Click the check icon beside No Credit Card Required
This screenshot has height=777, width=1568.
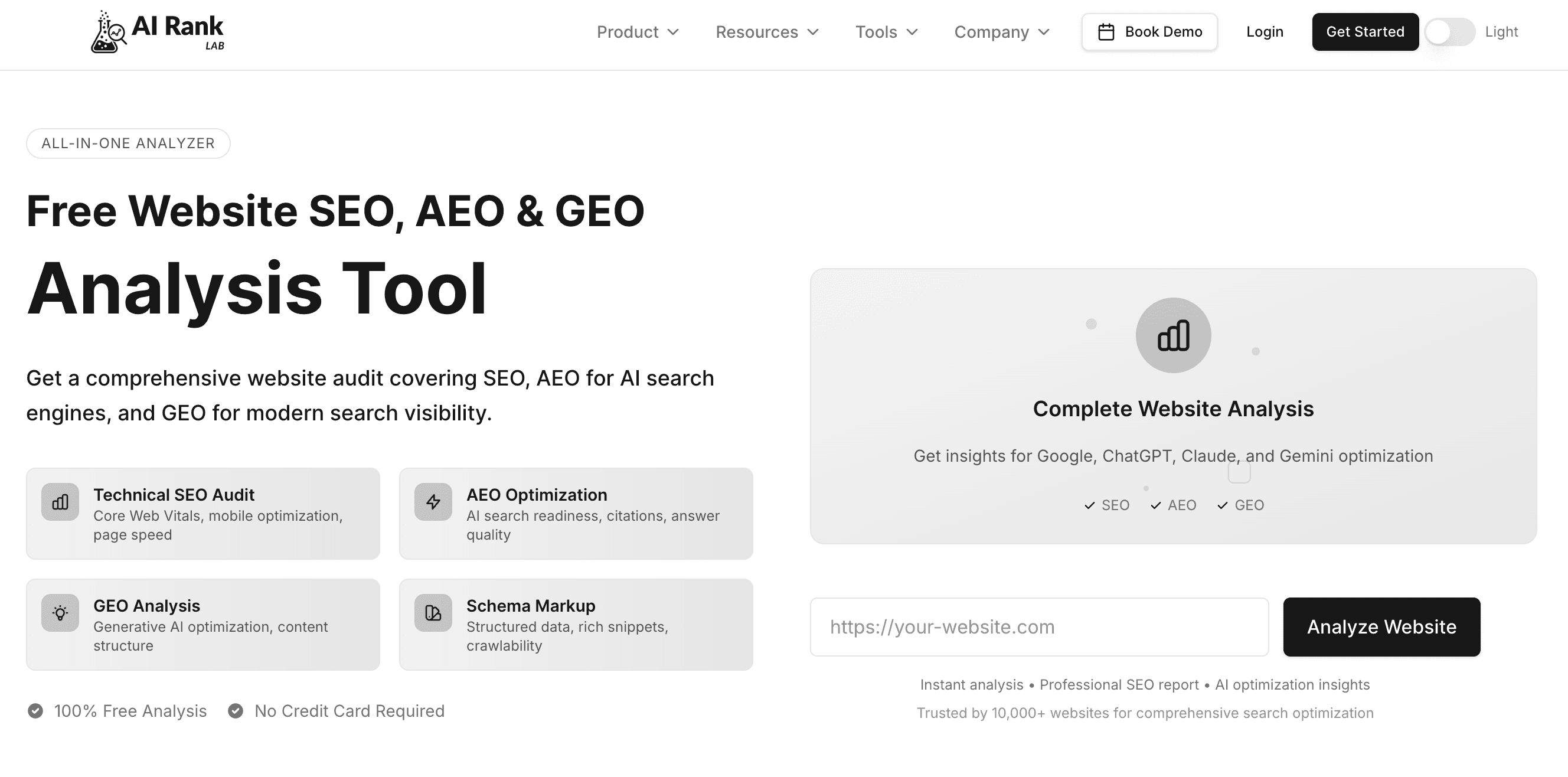click(x=236, y=711)
